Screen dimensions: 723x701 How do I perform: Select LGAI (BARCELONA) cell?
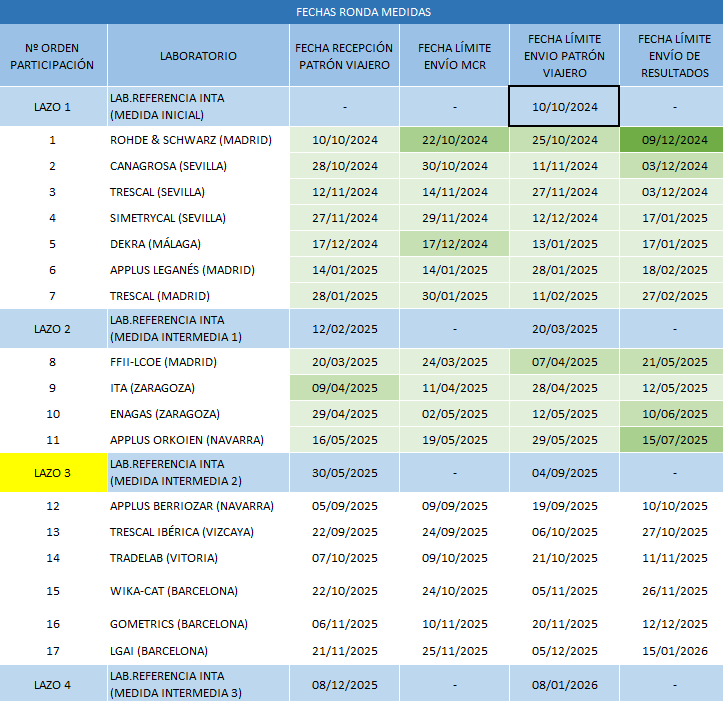(x=198, y=651)
